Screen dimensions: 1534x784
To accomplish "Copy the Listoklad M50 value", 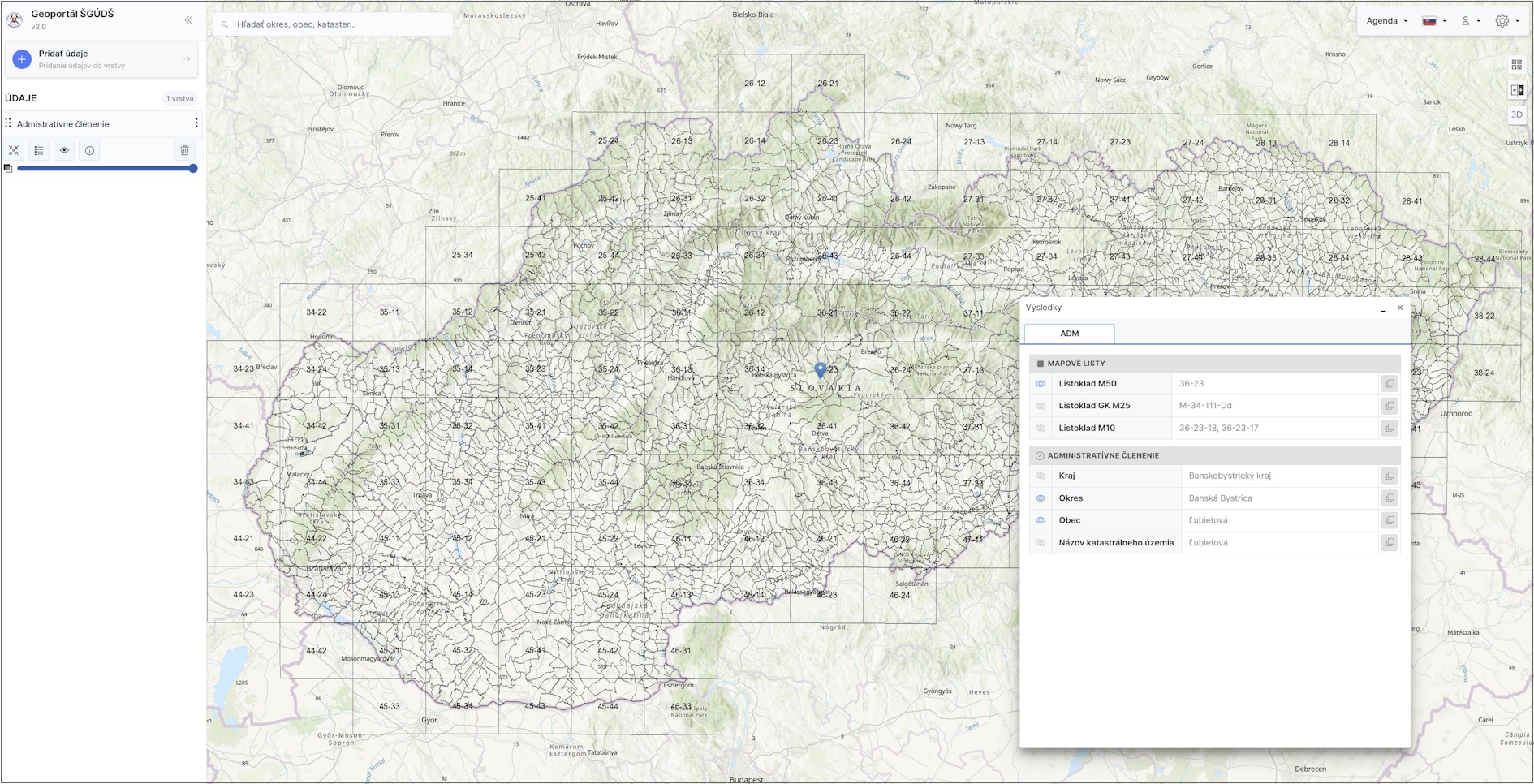I will coord(1390,384).
